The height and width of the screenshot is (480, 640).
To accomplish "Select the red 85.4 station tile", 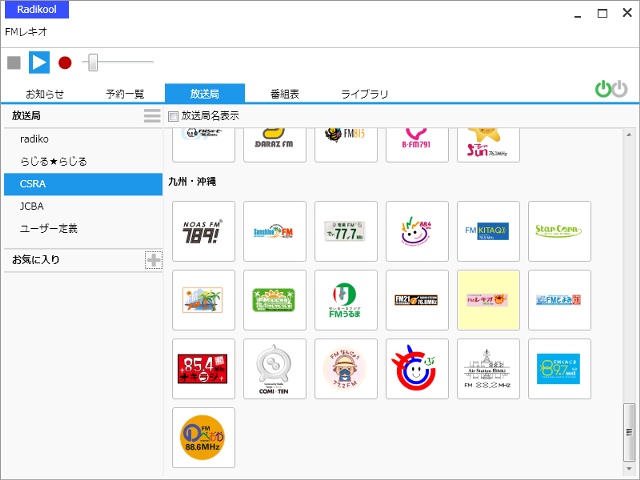I will click(204, 369).
